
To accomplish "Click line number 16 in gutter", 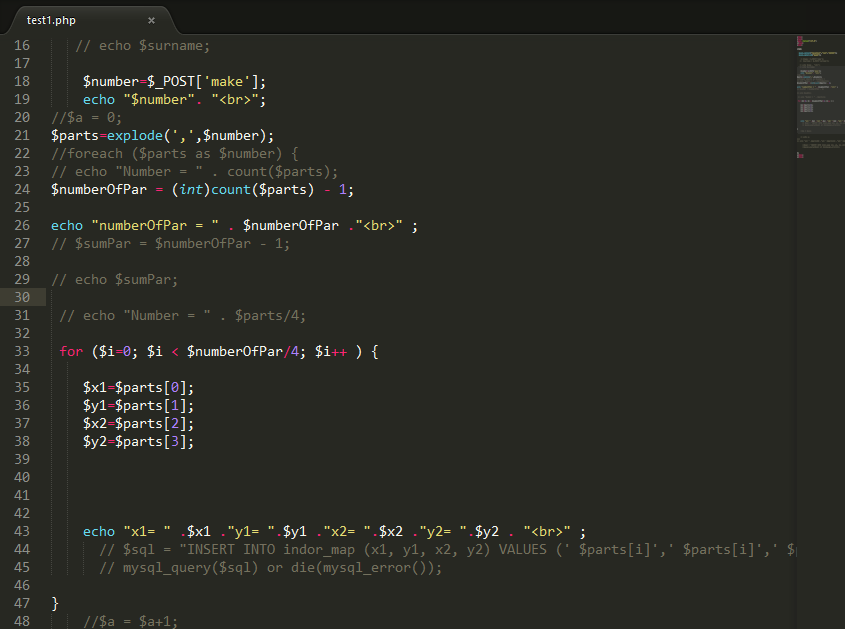I will pos(22,46).
